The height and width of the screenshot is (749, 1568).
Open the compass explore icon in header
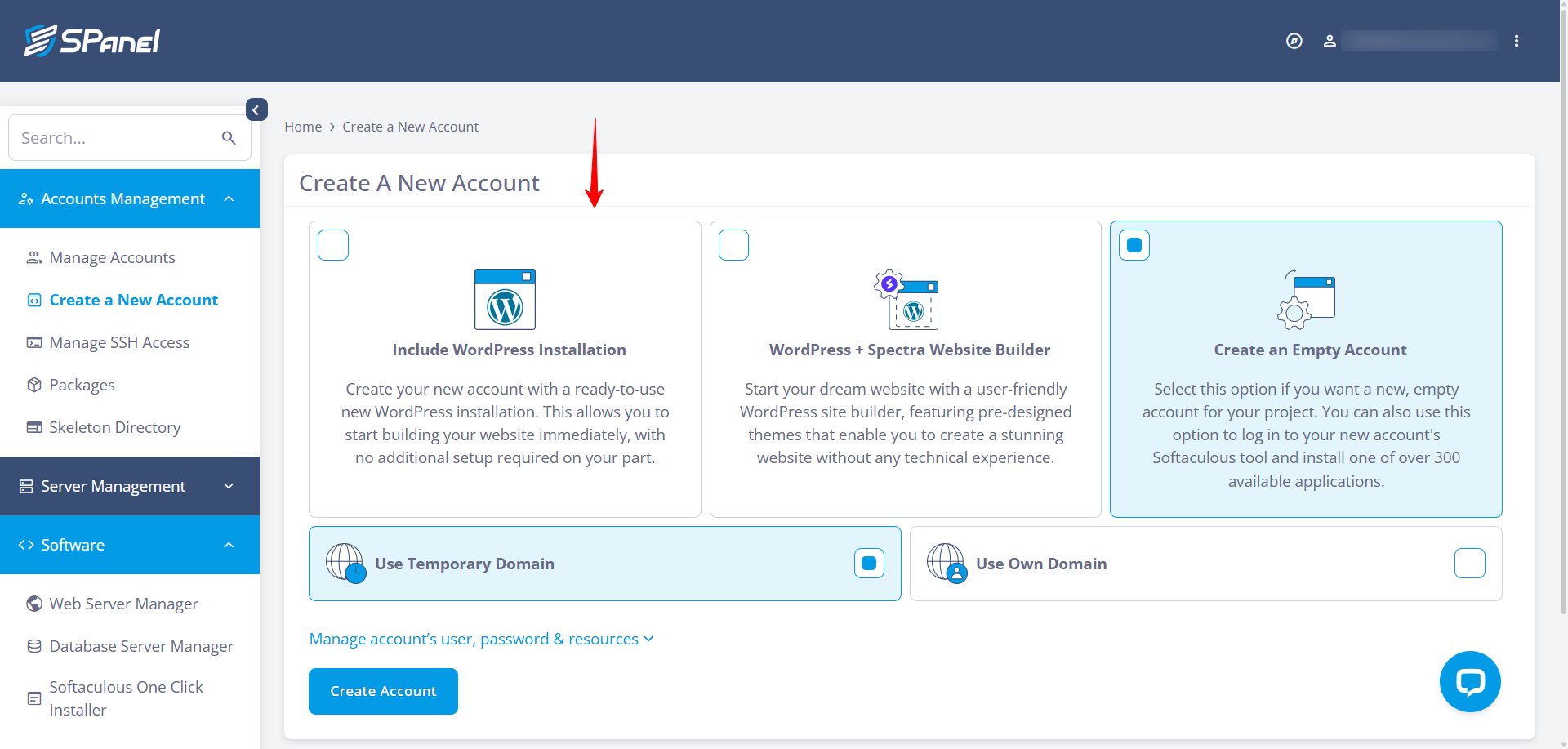click(1294, 41)
